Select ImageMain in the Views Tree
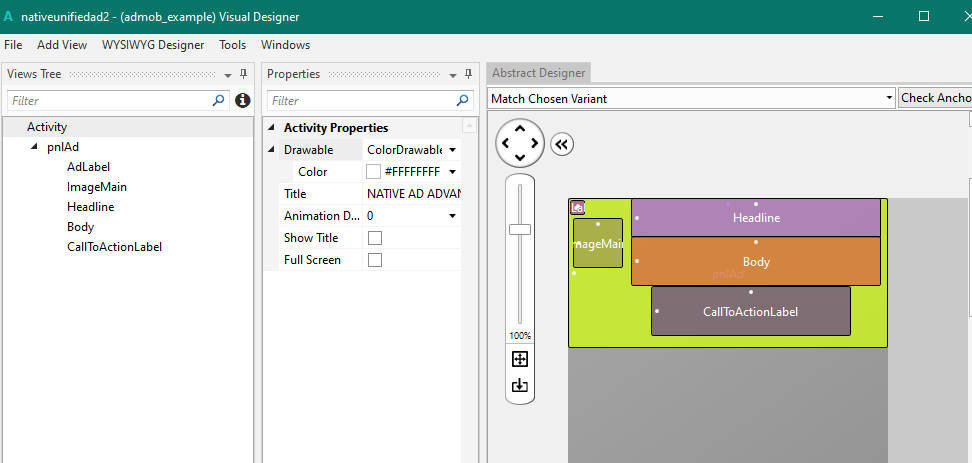Image resolution: width=972 pixels, height=463 pixels. (x=97, y=187)
